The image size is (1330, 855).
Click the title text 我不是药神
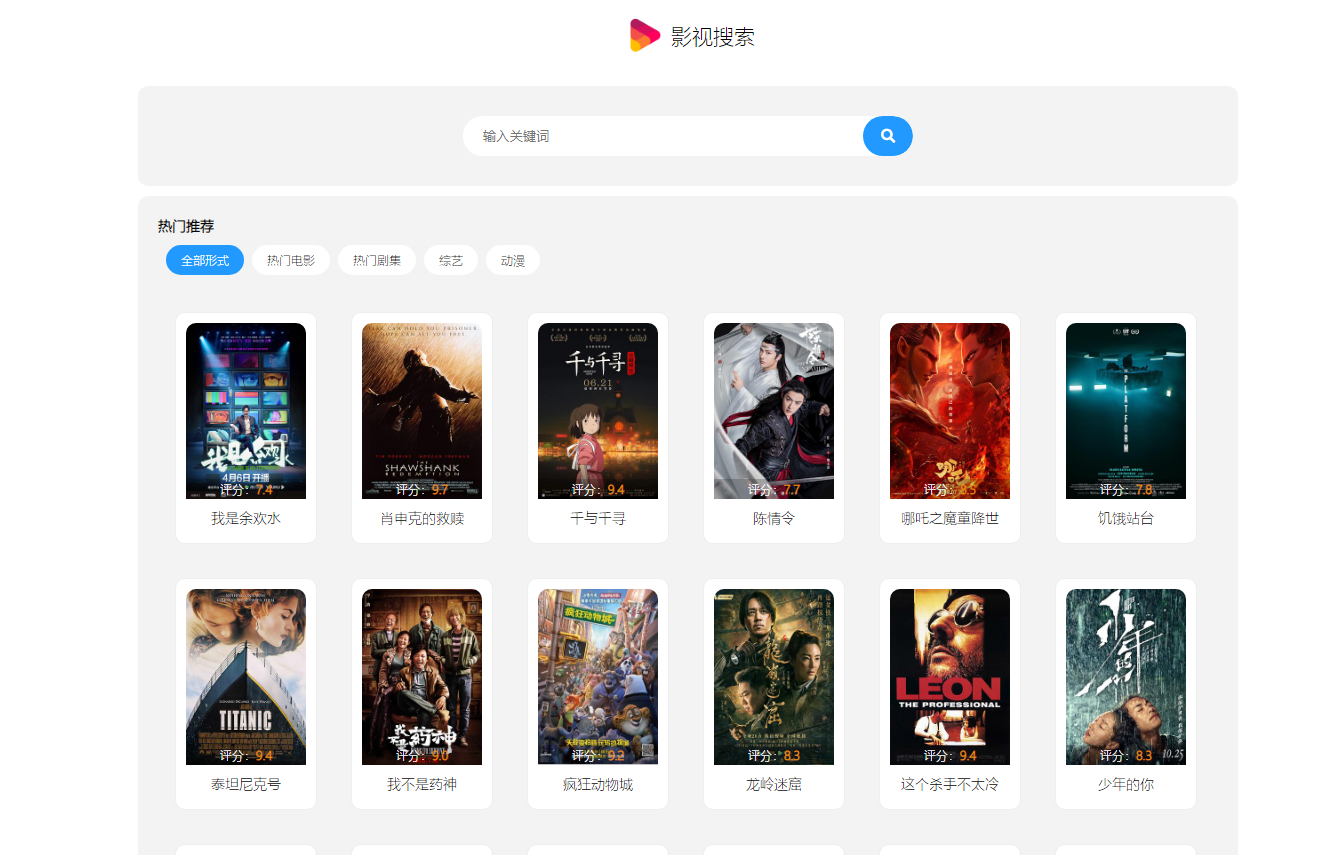pyautogui.click(x=422, y=785)
